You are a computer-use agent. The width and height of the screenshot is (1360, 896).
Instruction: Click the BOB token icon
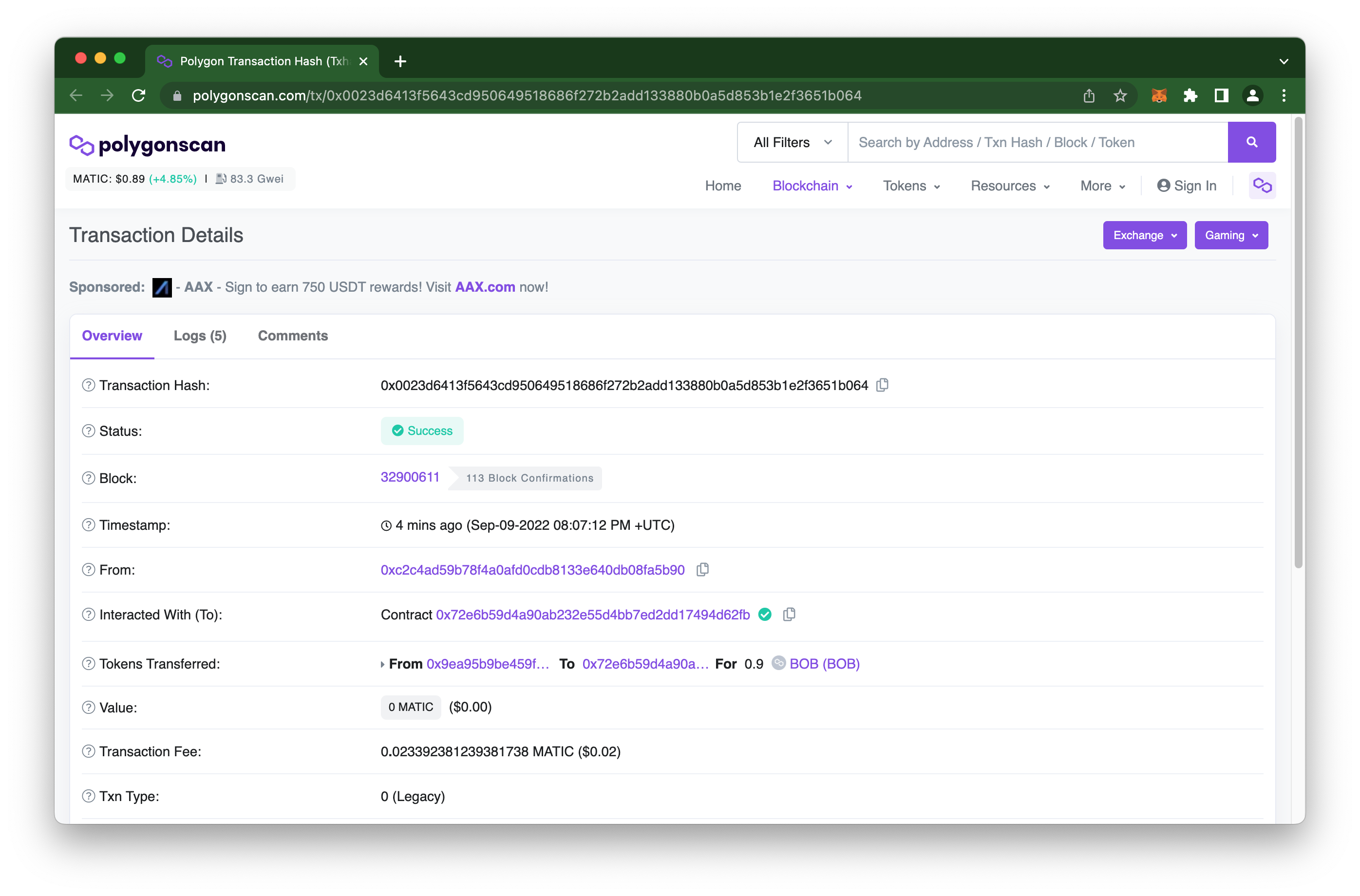click(x=778, y=663)
